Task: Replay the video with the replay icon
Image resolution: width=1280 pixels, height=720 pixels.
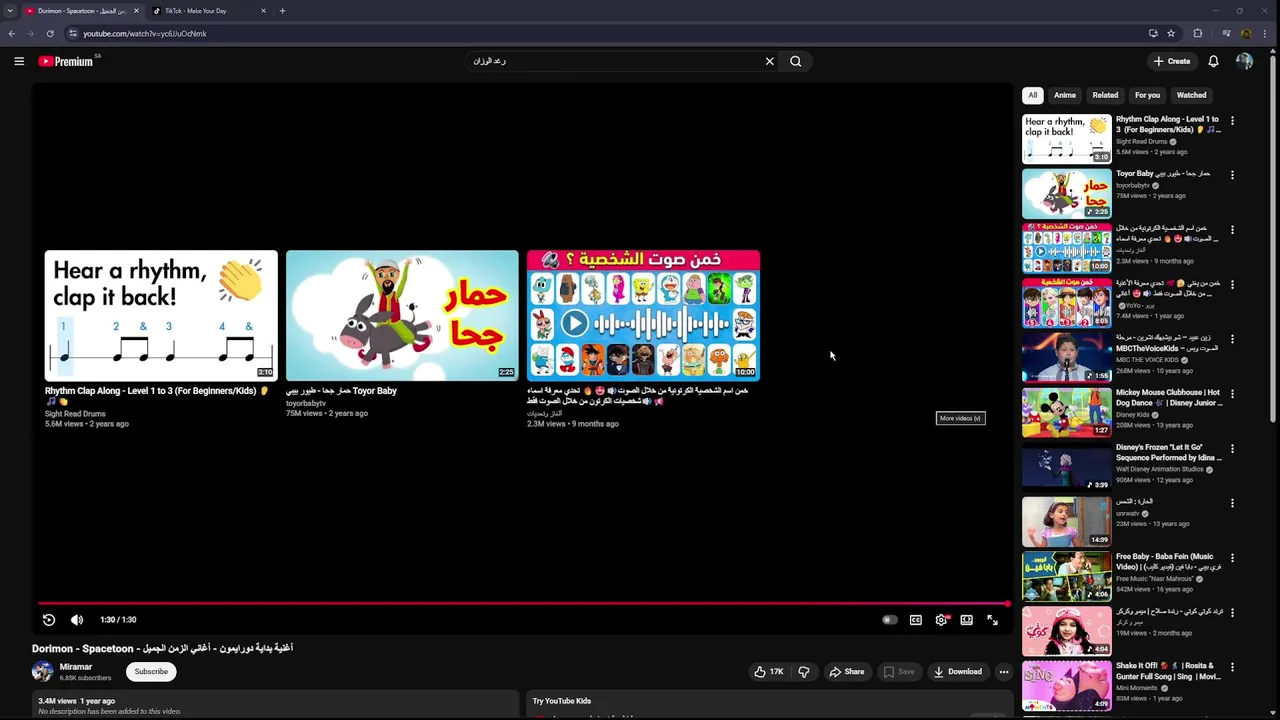Action: point(49,620)
